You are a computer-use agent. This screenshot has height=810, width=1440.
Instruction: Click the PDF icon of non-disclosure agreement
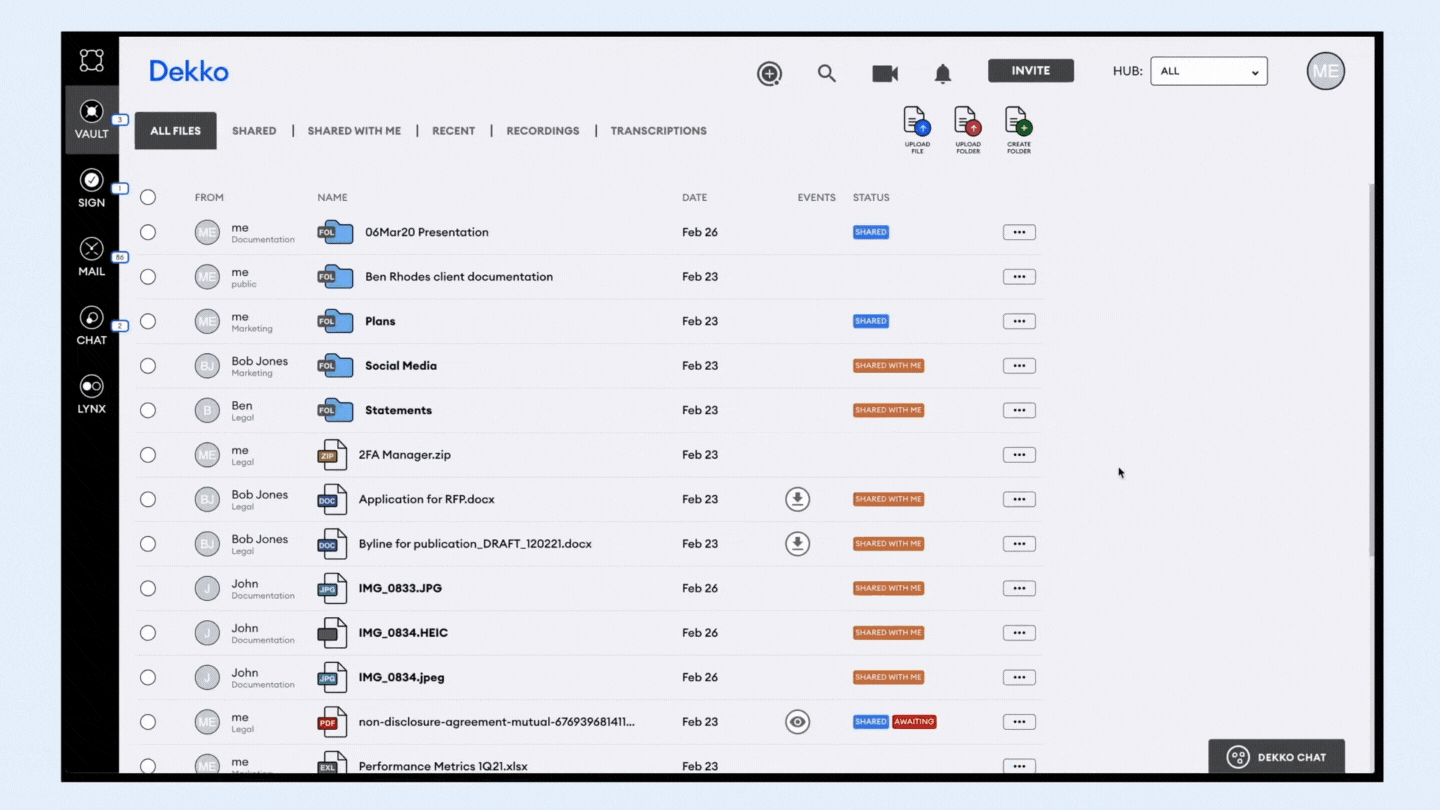[332, 722]
